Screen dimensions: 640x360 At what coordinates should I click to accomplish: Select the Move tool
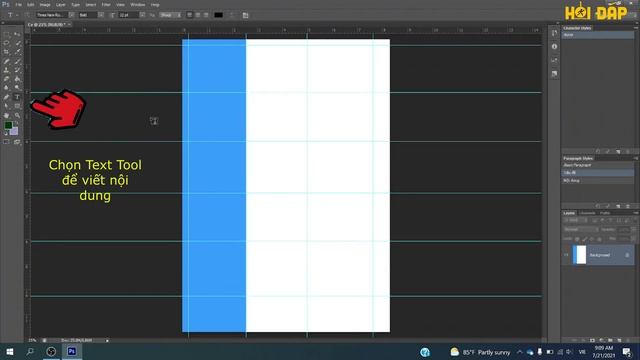pyautogui.click(x=17, y=34)
